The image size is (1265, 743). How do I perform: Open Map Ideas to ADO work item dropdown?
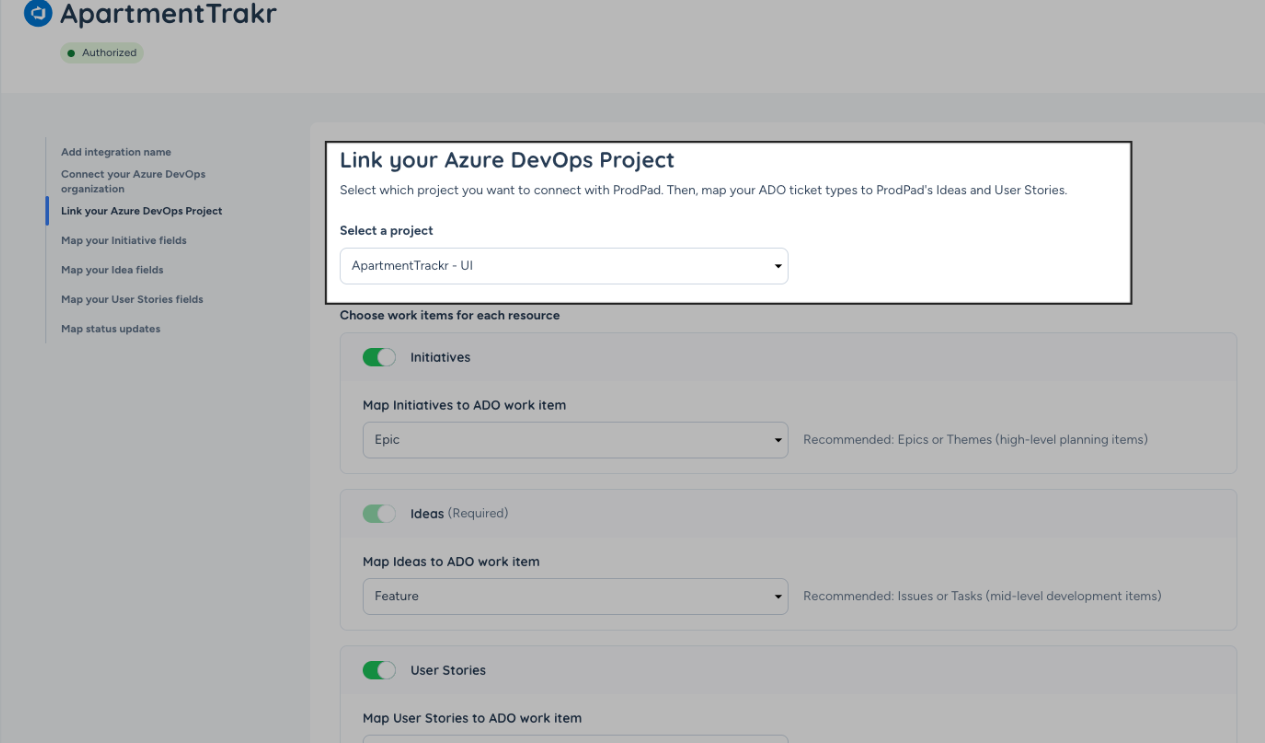pyautogui.click(x=575, y=596)
